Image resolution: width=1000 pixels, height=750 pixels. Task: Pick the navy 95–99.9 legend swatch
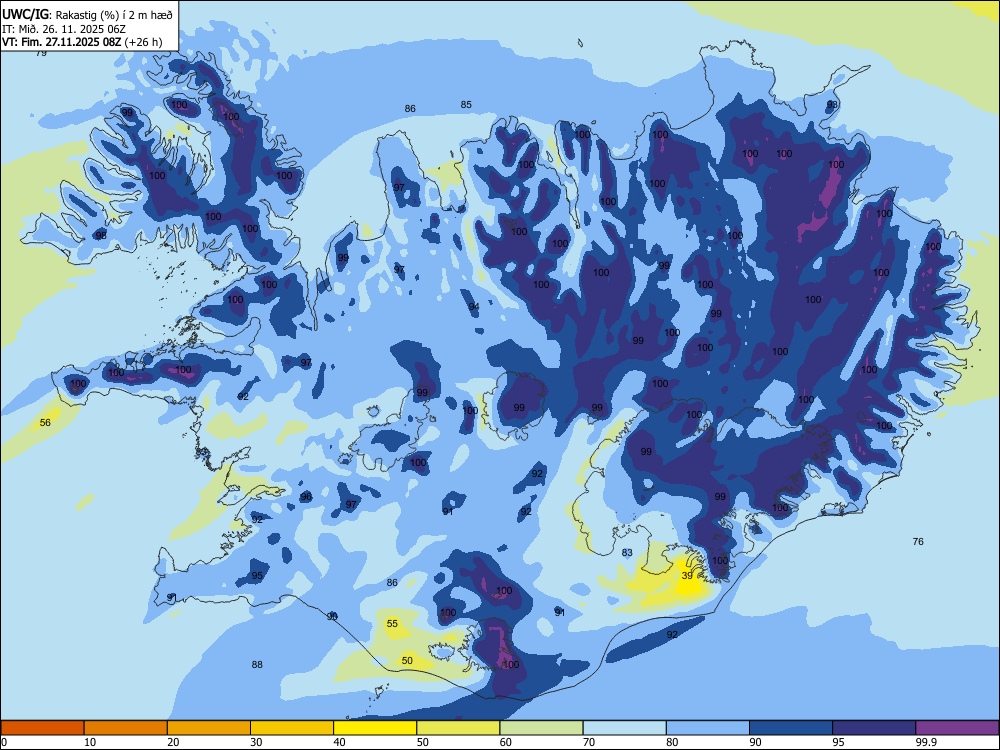click(874, 728)
